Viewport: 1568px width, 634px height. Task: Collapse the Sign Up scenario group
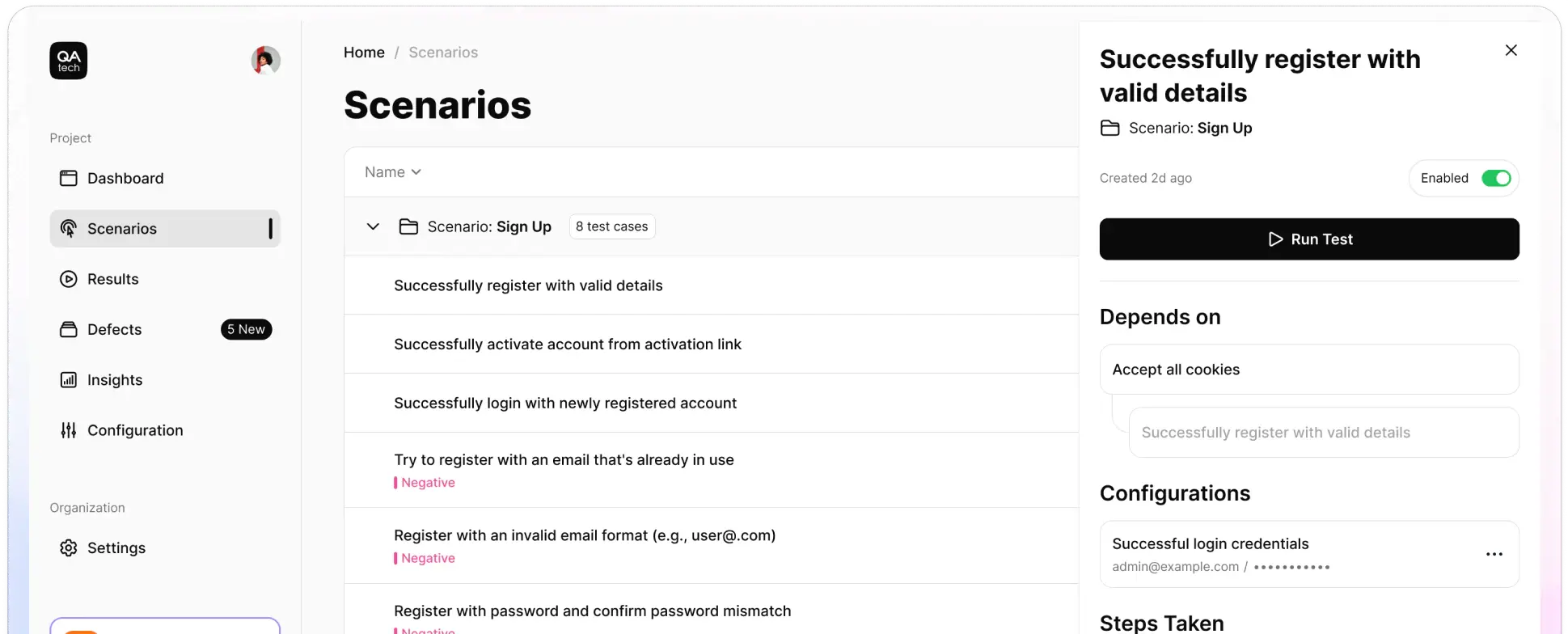pyautogui.click(x=373, y=226)
